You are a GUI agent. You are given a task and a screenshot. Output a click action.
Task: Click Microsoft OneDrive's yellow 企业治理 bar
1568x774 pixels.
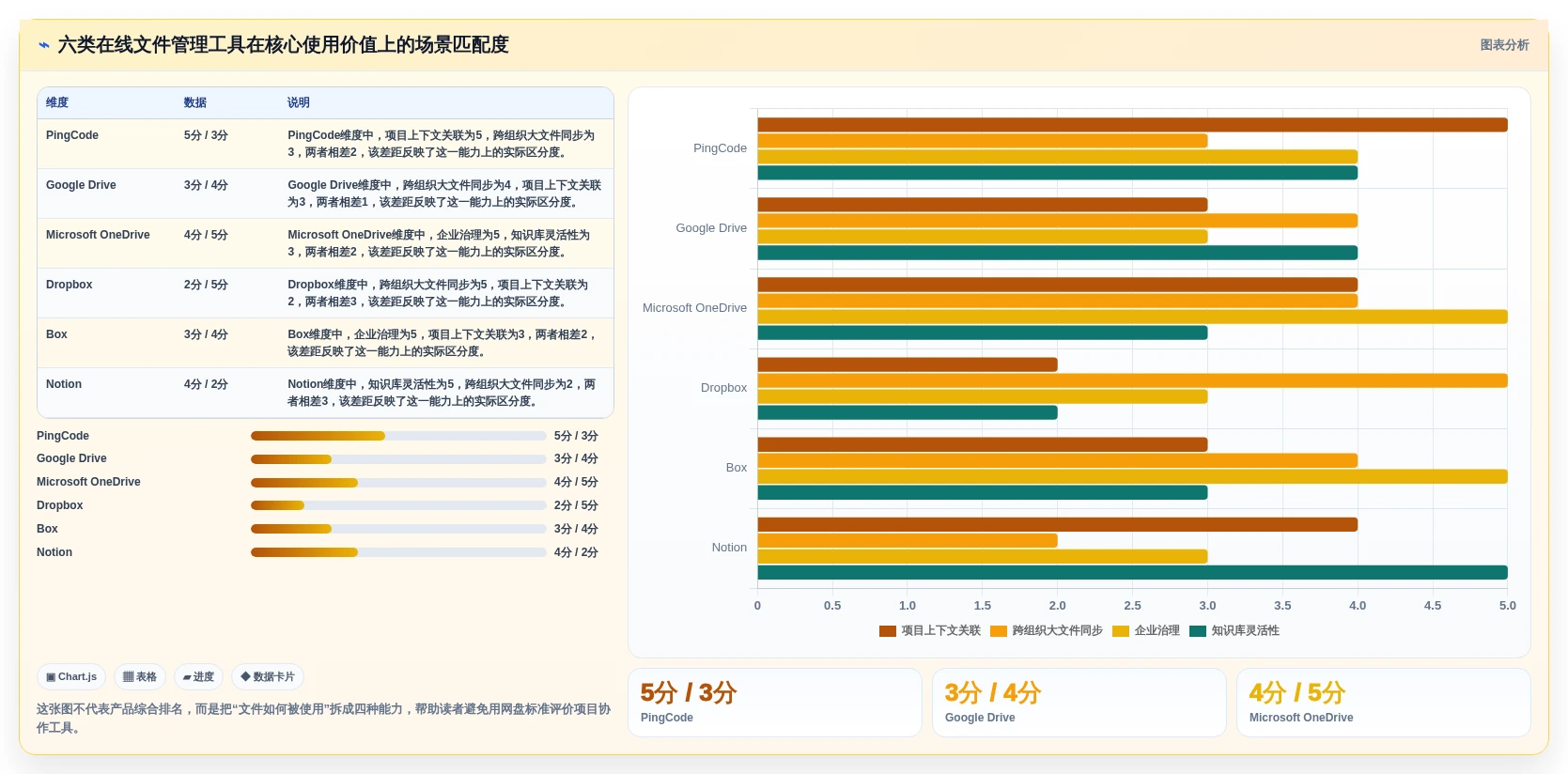pyautogui.click(x=1132, y=317)
